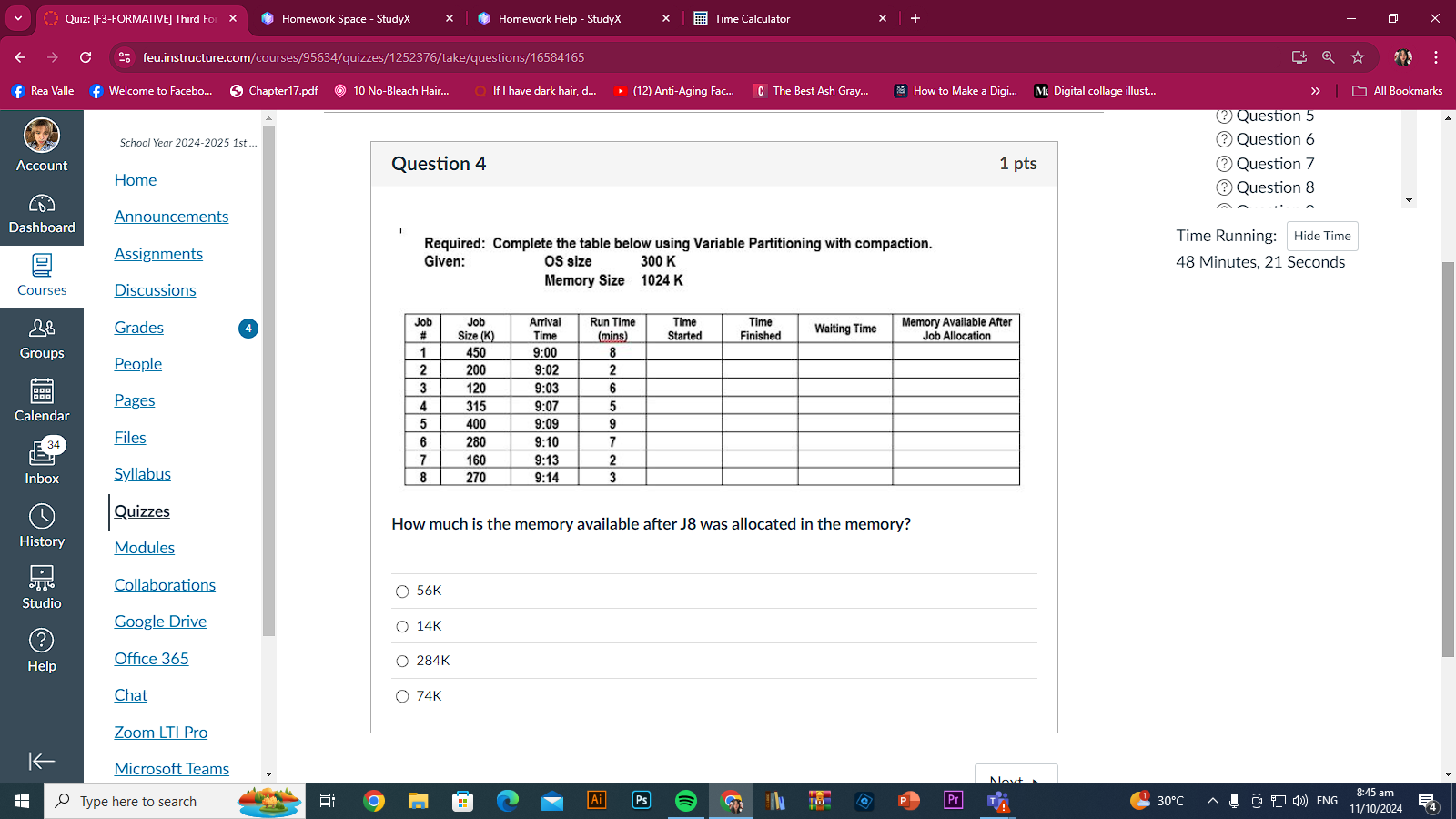Open the Assignments course link
The height and width of the screenshot is (819, 1456).
[x=158, y=254]
